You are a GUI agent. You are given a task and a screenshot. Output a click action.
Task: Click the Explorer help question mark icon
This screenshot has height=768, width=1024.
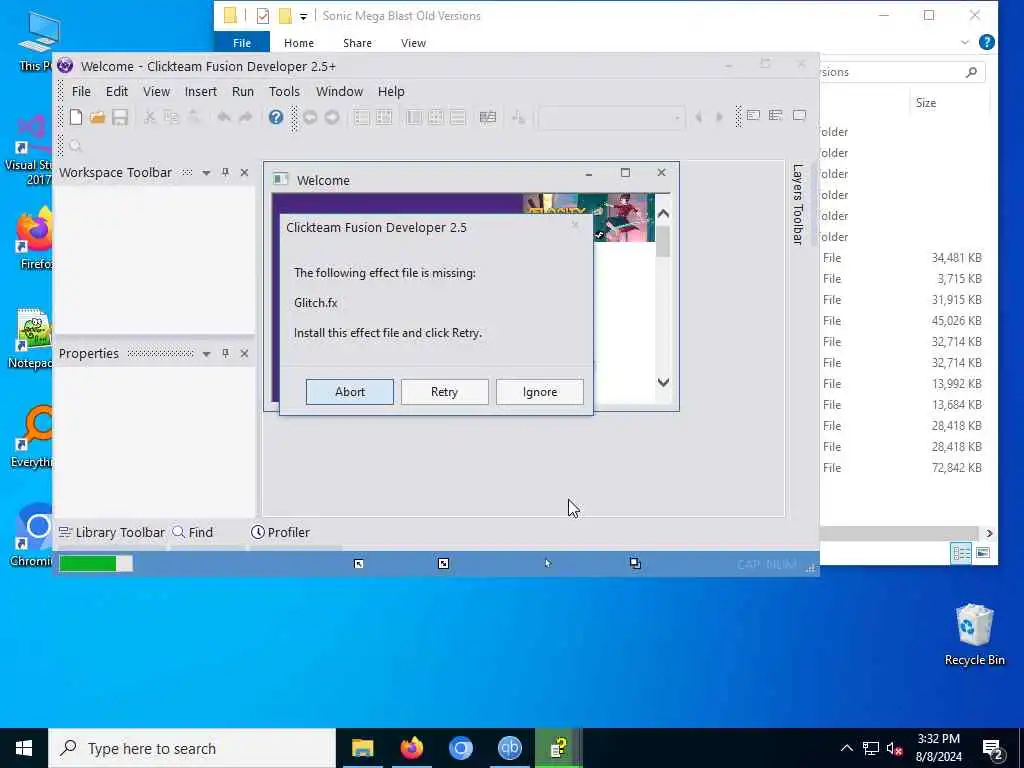coord(987,42)
